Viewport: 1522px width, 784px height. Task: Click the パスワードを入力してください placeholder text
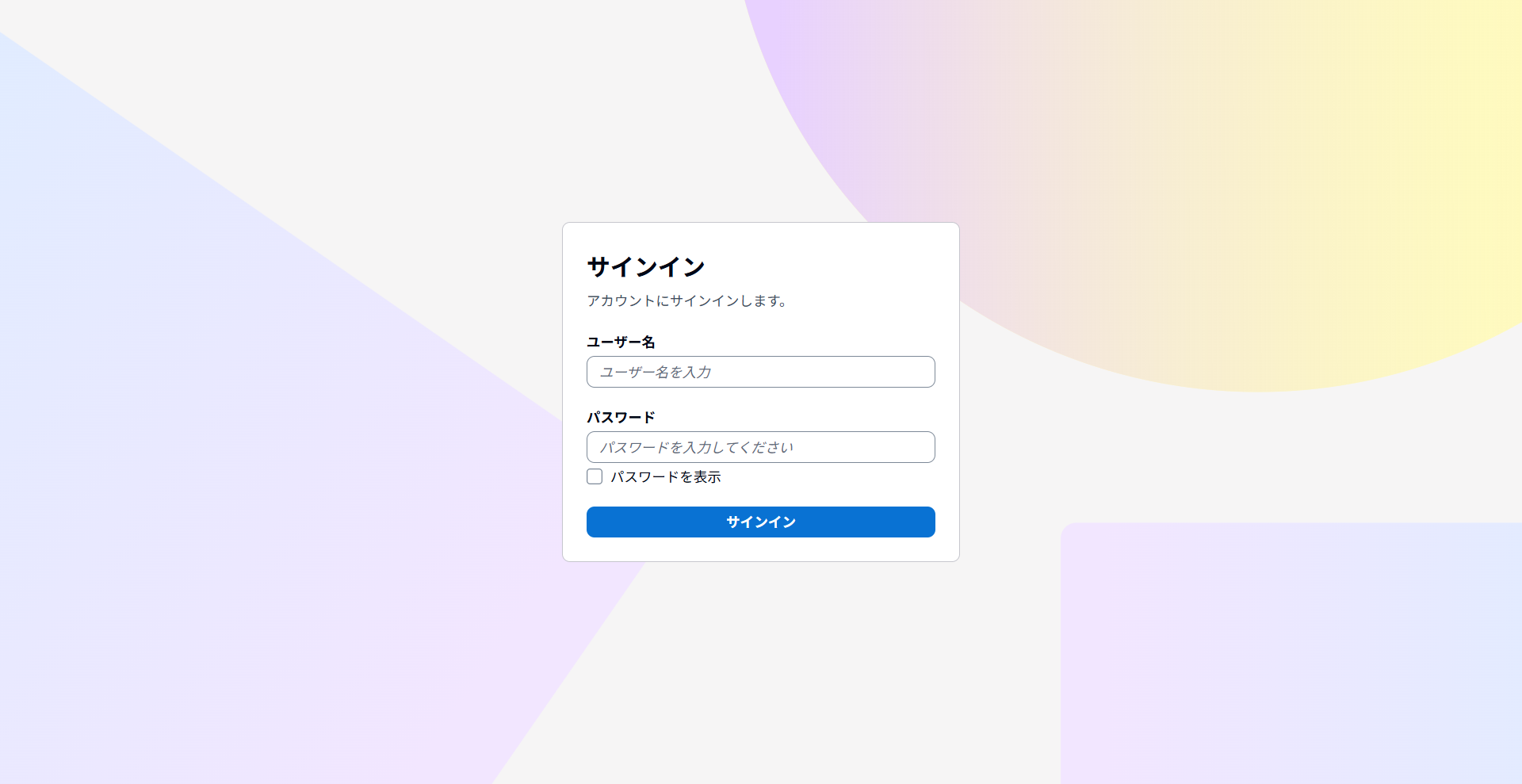click(697, 447)
